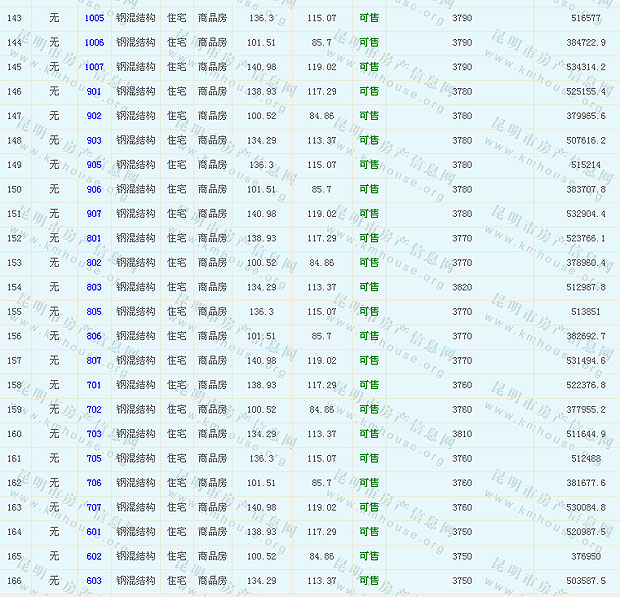Select room 701 link
Viewport: 620px width, 597px height.
click(x=94, y=385)
